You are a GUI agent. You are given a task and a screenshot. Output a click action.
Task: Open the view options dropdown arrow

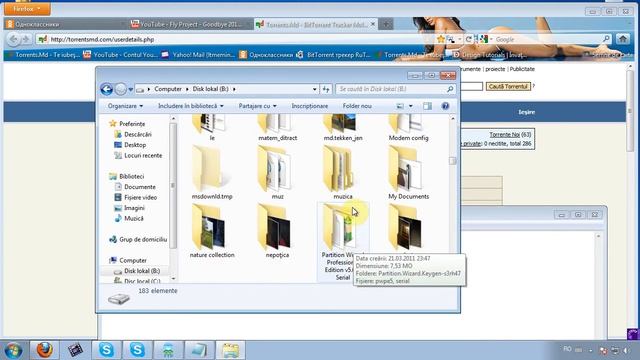pyautogui.click(x=411, y=106)
